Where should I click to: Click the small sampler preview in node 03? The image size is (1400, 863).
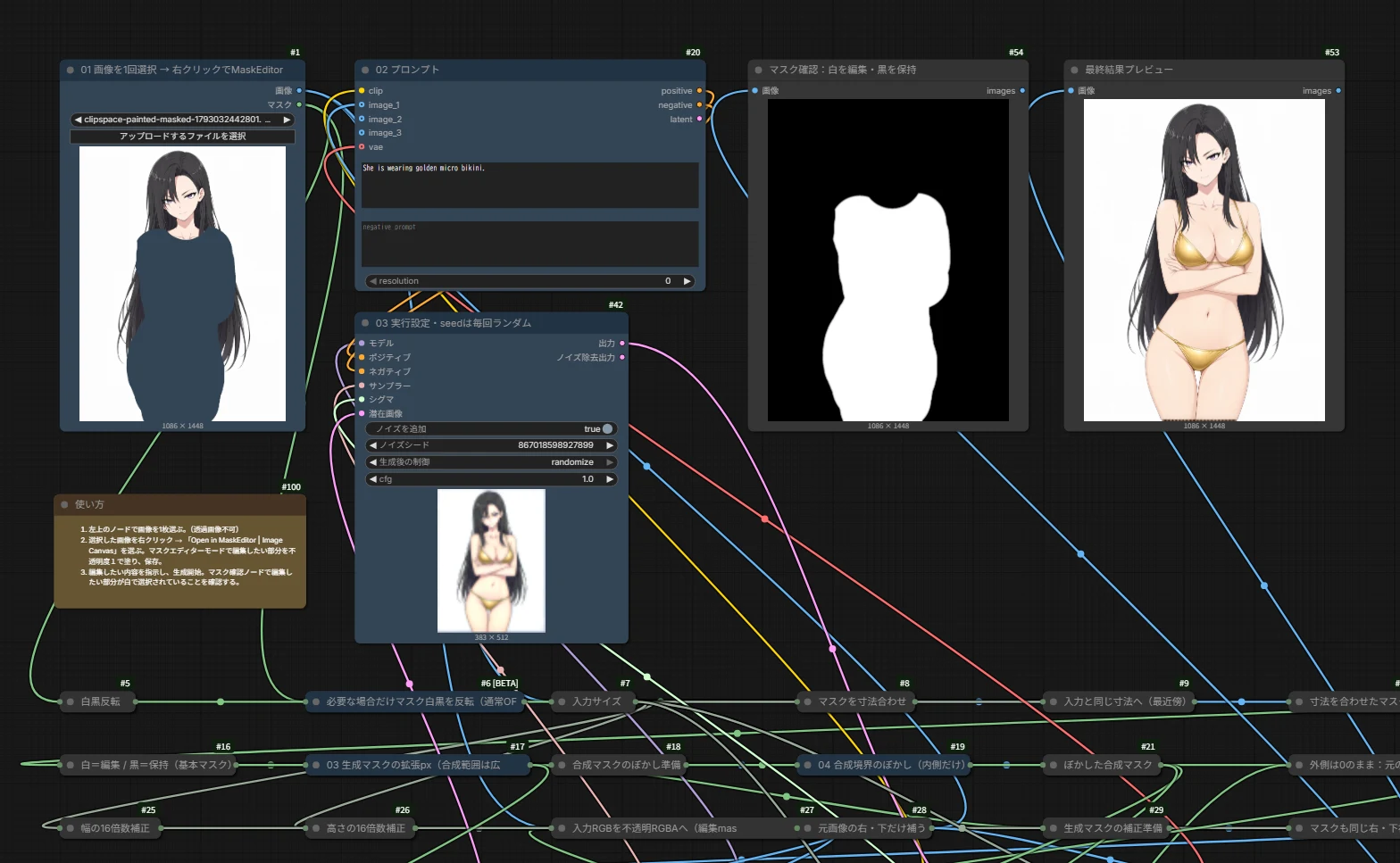point(491,560)
